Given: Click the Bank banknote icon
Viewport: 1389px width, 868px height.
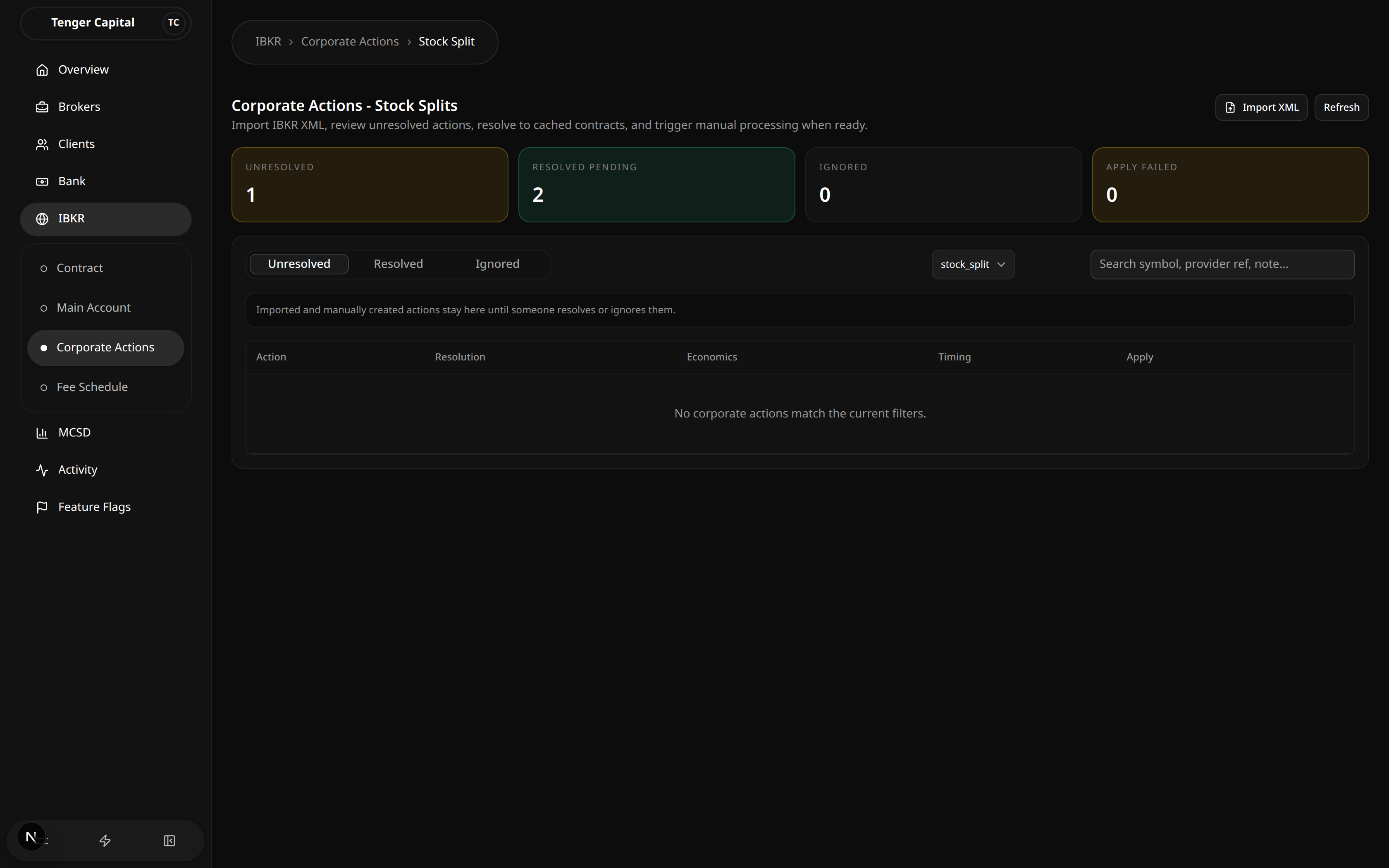Looking at the screenshot, I should pos(42,182).
